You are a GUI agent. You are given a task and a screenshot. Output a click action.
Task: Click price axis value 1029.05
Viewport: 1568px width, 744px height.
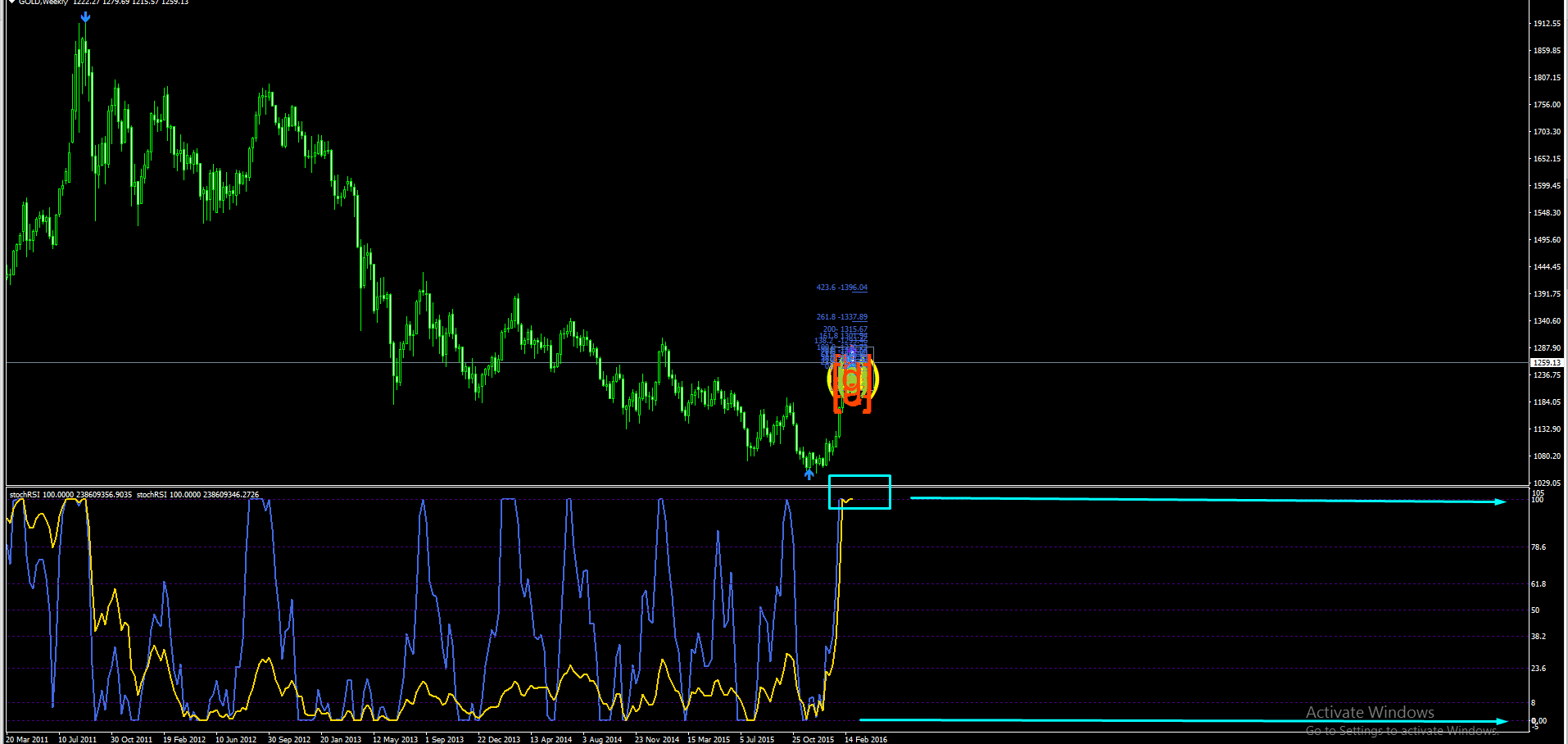pyautogui.click(x=1547, y=483)
